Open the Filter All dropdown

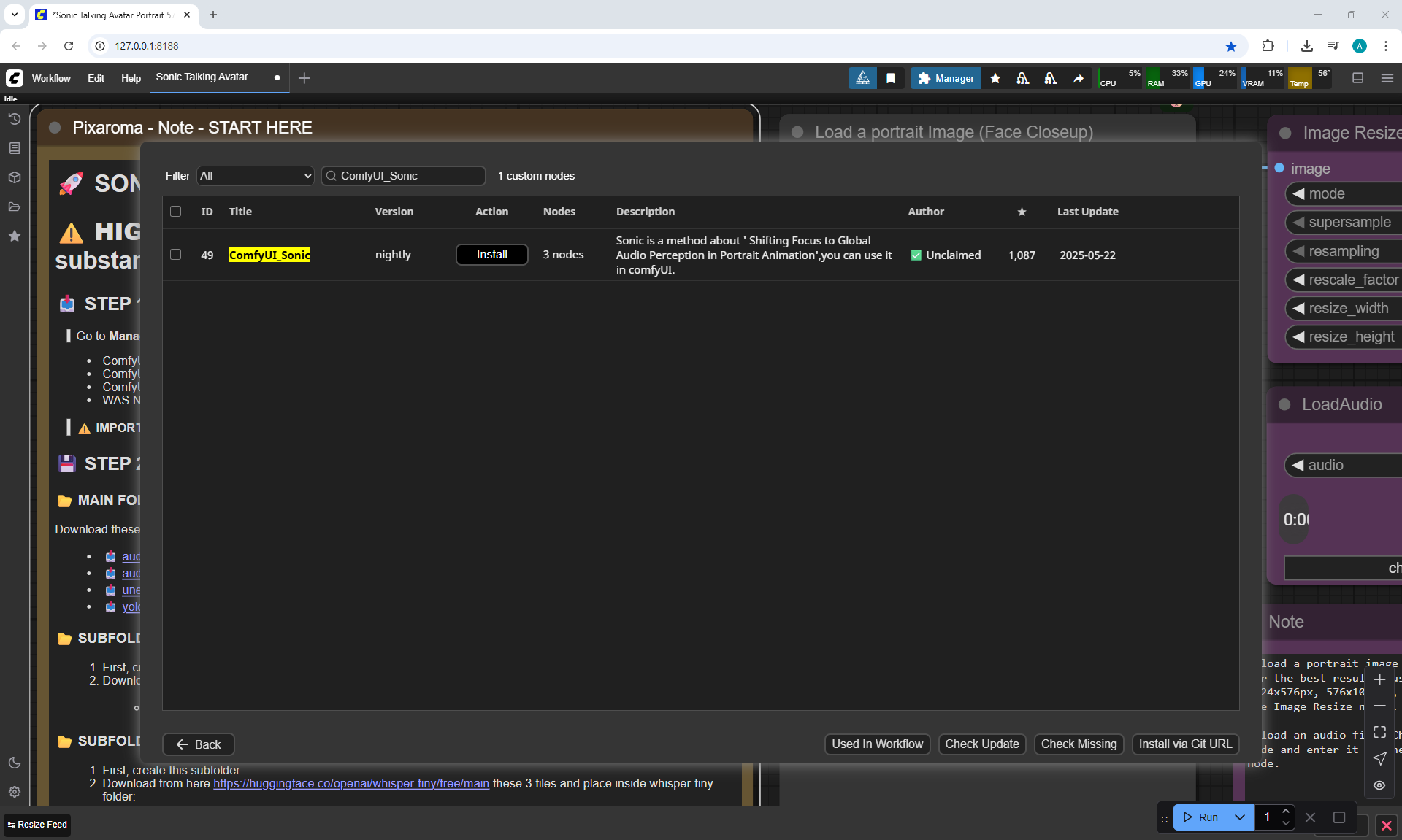[255, 176]
